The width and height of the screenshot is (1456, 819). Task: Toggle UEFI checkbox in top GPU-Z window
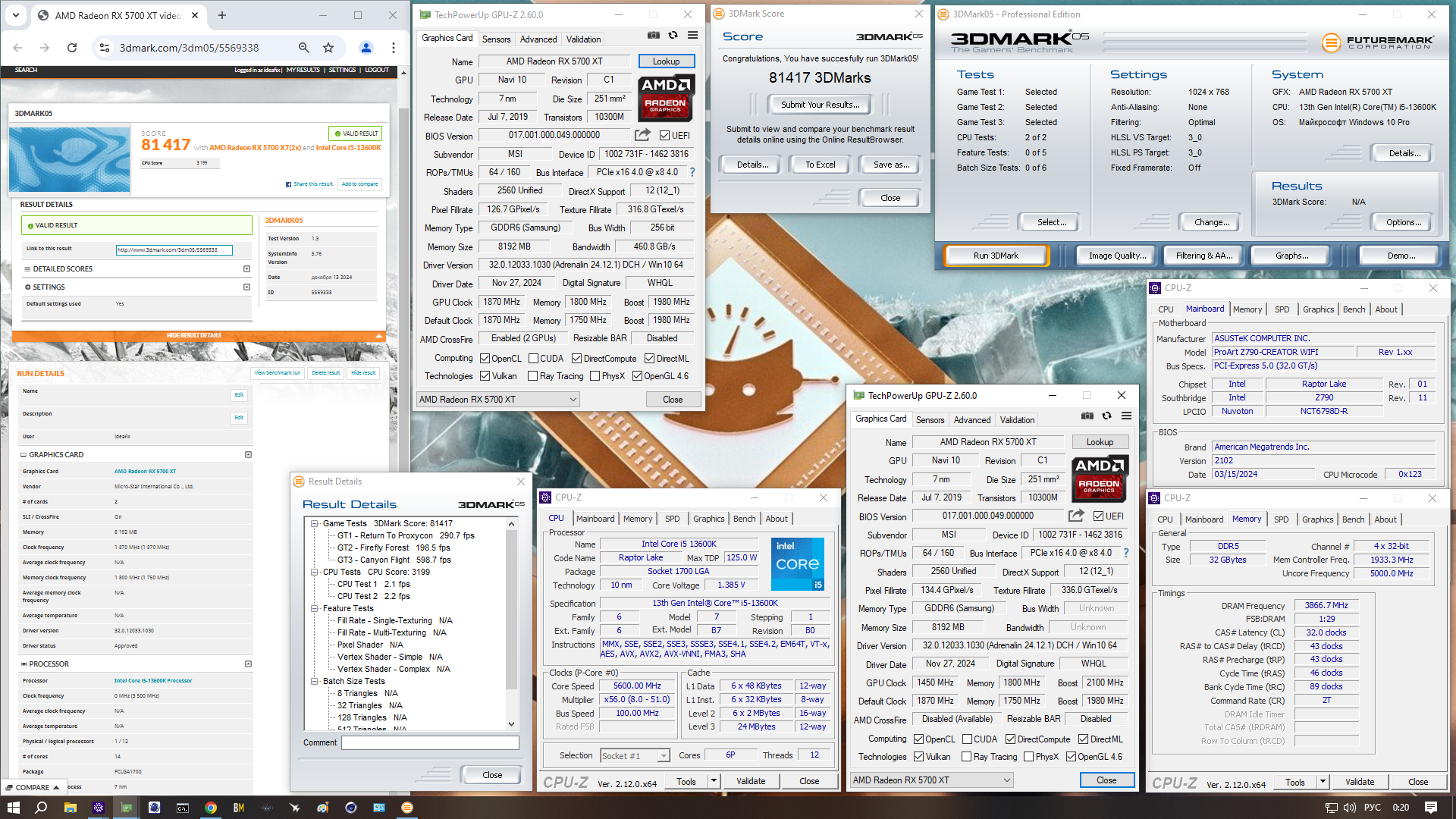click(x=664, y=136)
